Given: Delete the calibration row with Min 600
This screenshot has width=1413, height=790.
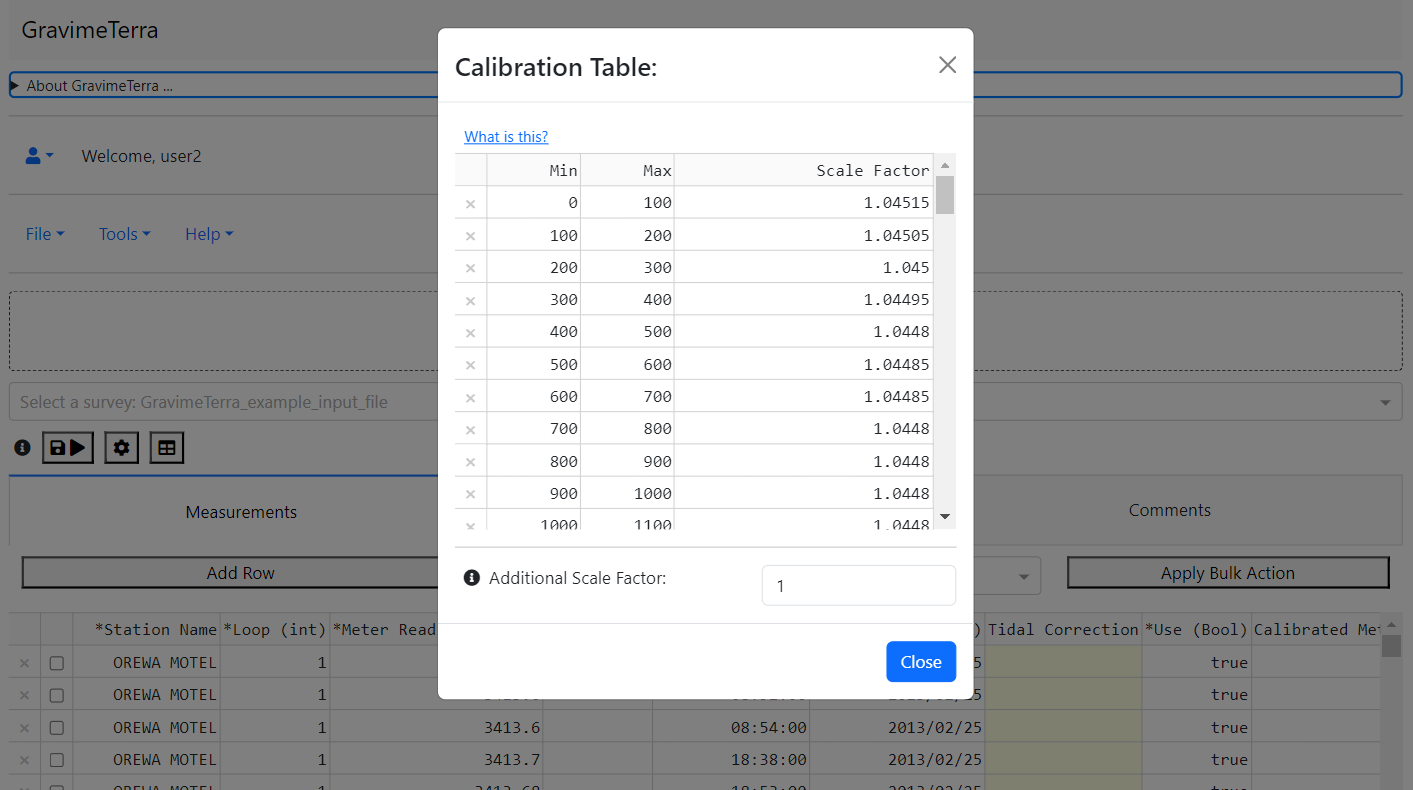Looking at the screenshot, I should tap(470, 397).
